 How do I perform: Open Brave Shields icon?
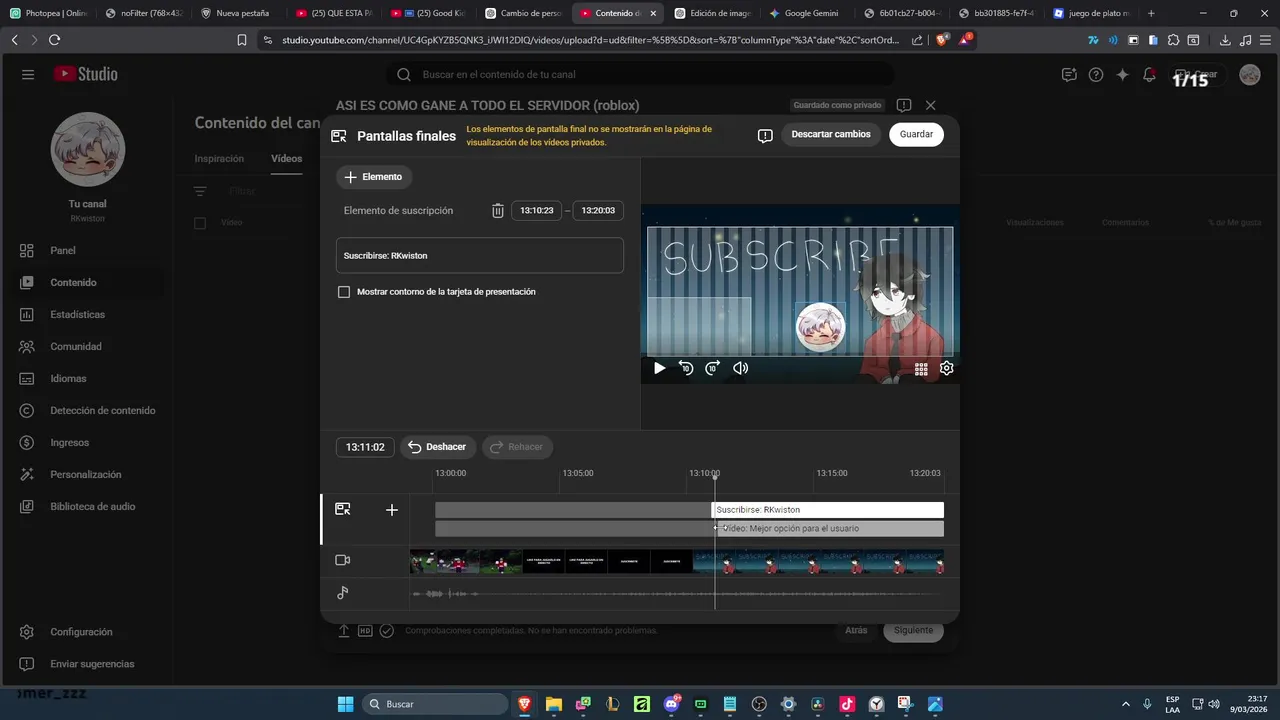[943, 40]
